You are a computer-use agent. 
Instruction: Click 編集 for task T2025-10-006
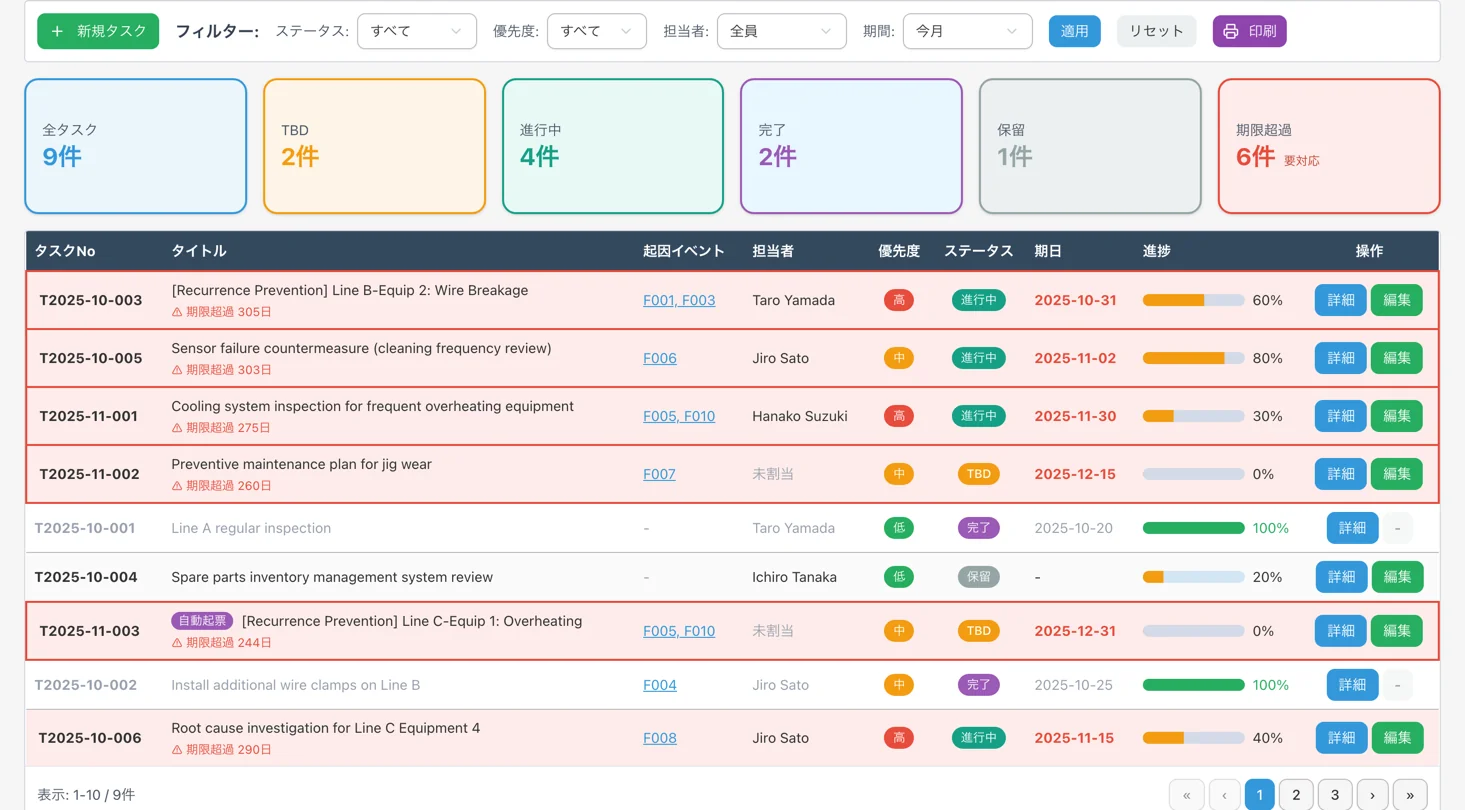click(x=1397, y=738)
